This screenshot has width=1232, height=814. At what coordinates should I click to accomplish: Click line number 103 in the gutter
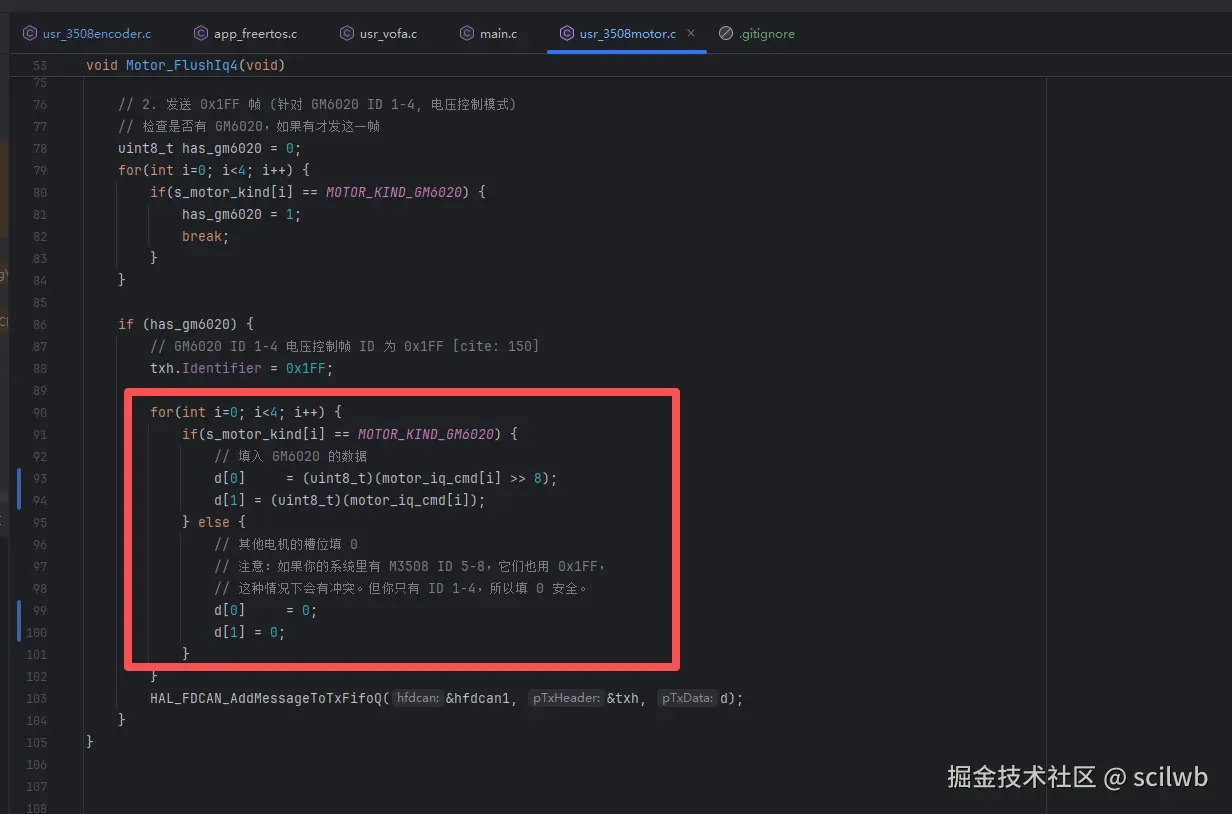pos(37,698)
